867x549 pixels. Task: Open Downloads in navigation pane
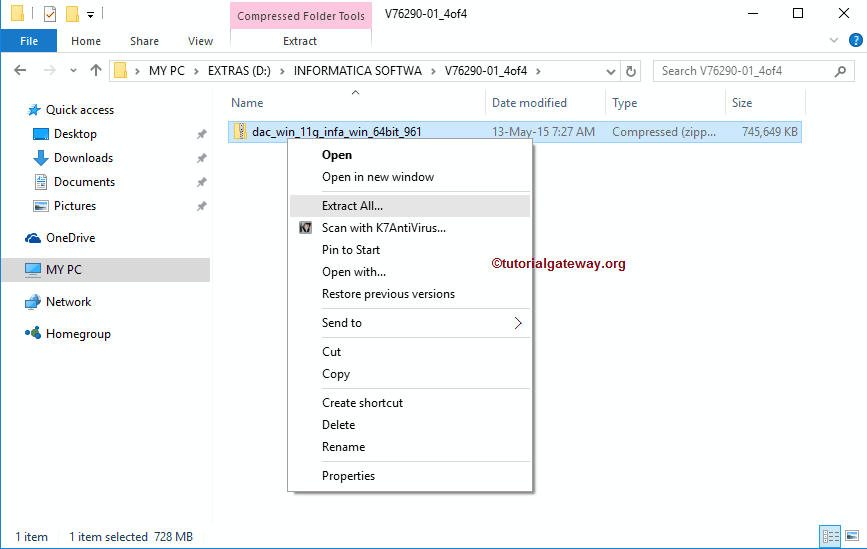[x=83, y=158]
